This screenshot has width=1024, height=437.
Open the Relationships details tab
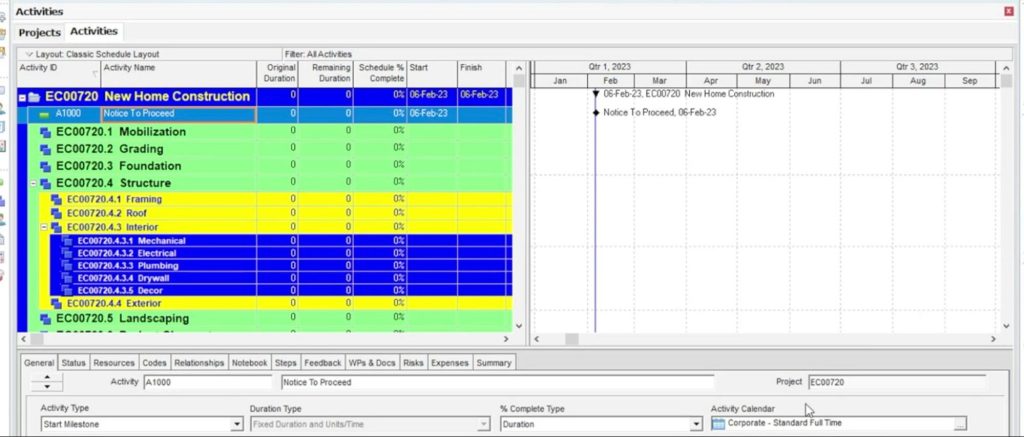tap(199, 363)
